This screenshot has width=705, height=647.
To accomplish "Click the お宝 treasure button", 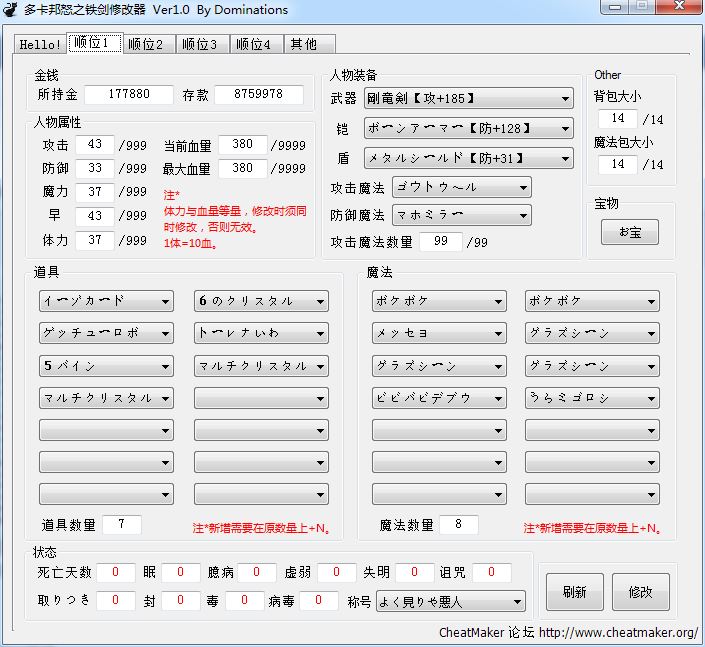I will [x=630, y=232].
